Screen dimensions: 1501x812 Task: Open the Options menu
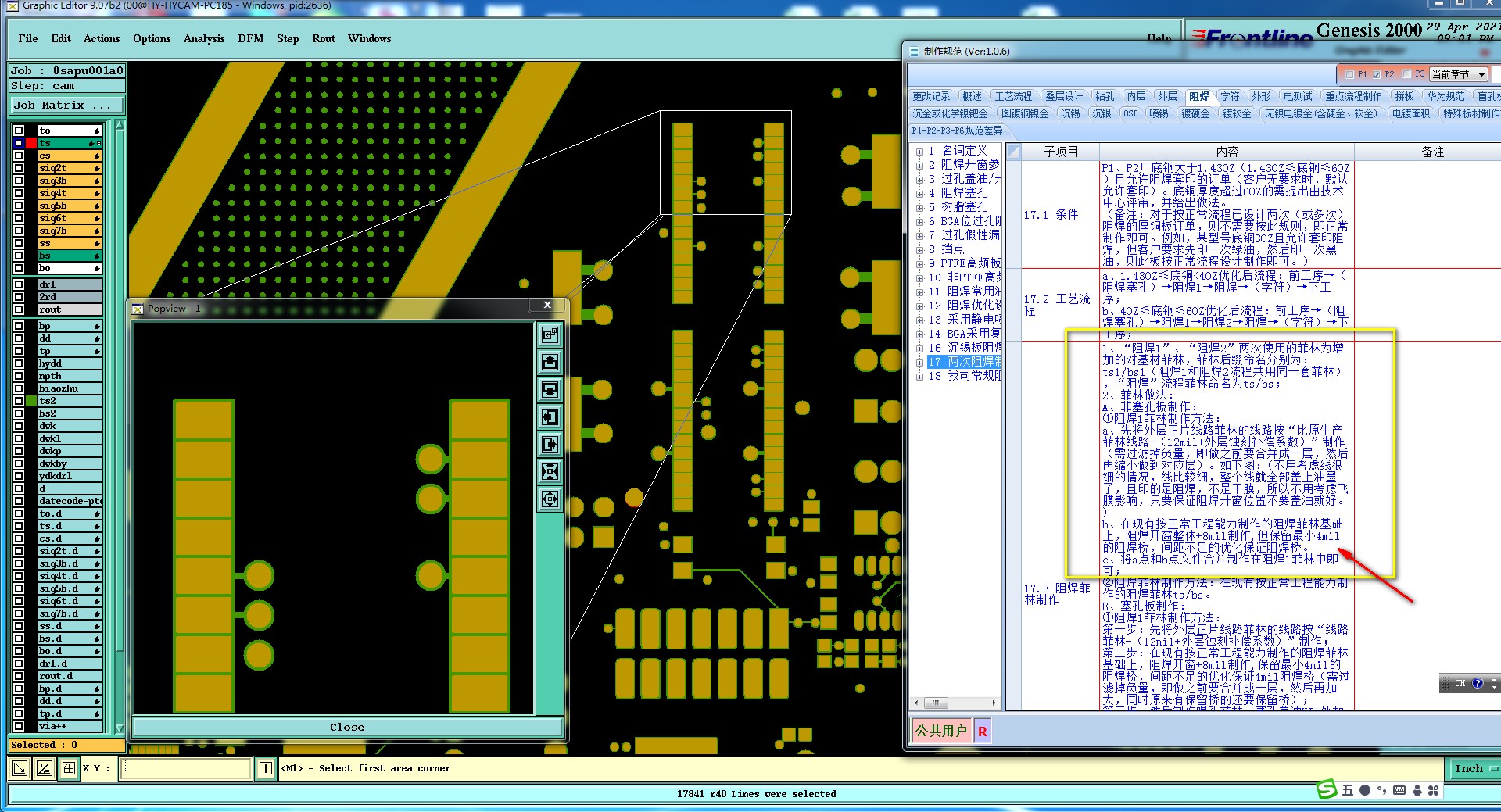tap(152, 38)
